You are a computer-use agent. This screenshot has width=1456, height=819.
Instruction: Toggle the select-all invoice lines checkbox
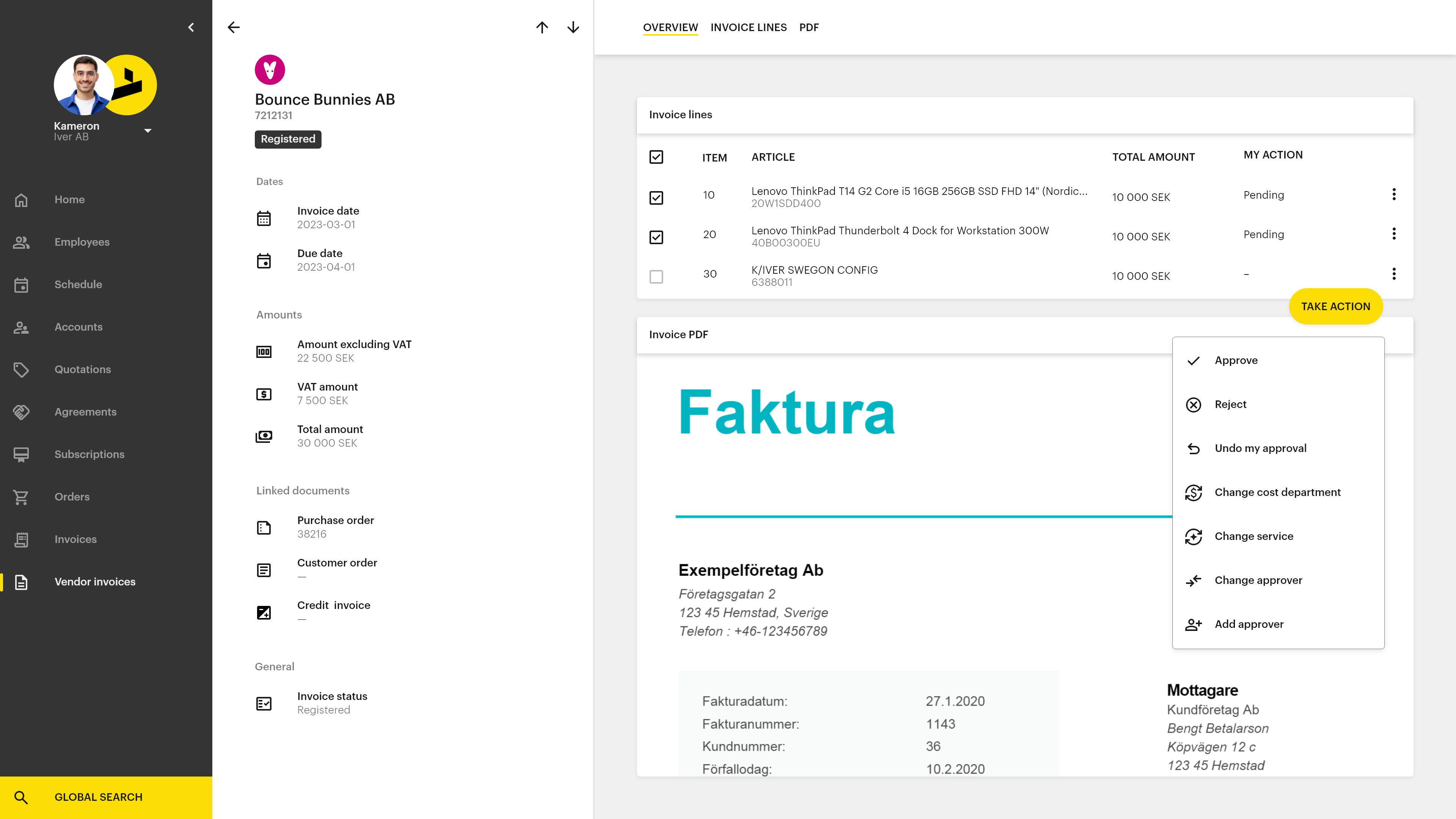(656, 157)
